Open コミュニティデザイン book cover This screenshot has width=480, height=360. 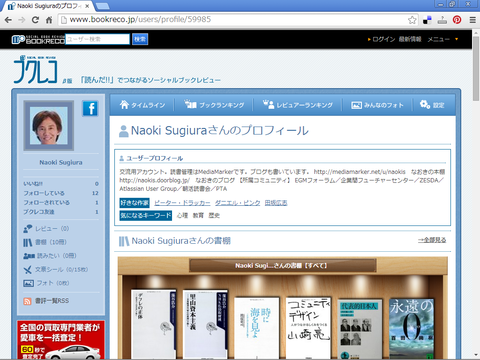pyautogui.click(x=308, y=328)
